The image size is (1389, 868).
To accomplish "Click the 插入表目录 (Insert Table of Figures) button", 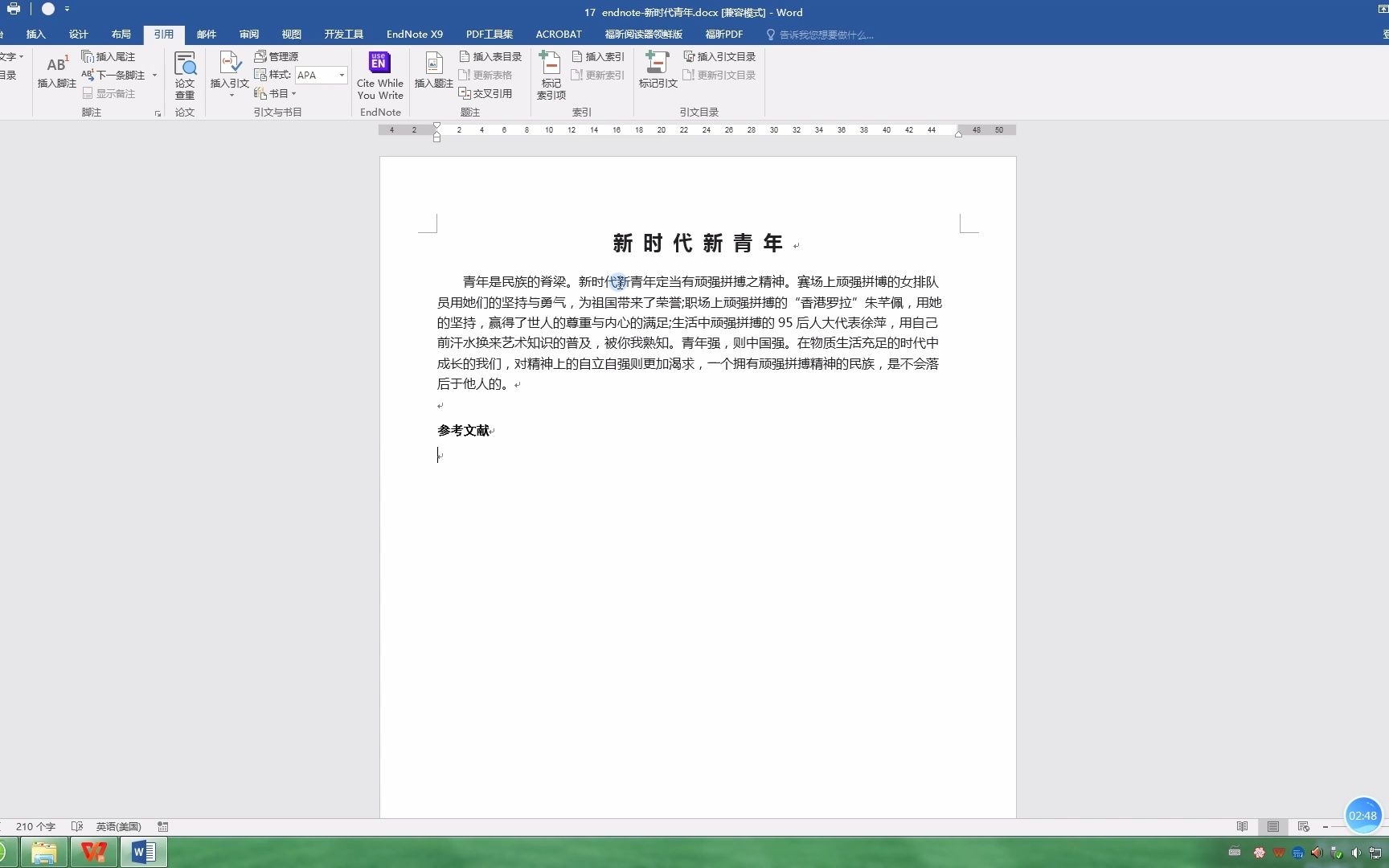I will [x=490, y=56].
